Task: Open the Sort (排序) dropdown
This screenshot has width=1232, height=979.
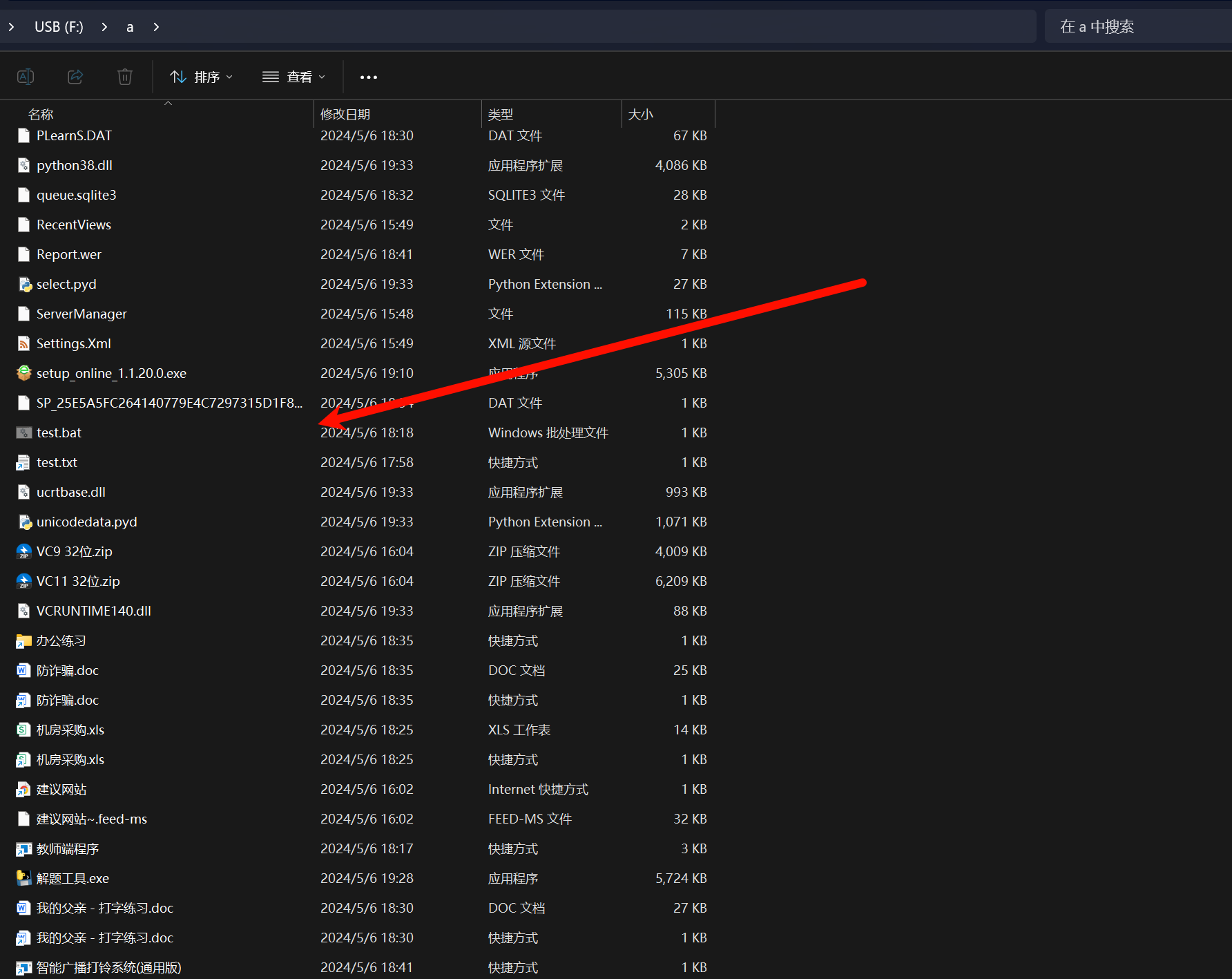Action: [x=201, y=77]
